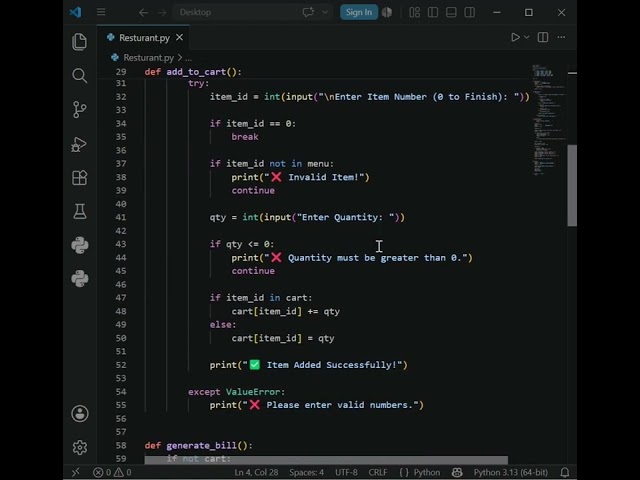
Task: Click the Desktop command center search box
Action: (x=237, y=12)
